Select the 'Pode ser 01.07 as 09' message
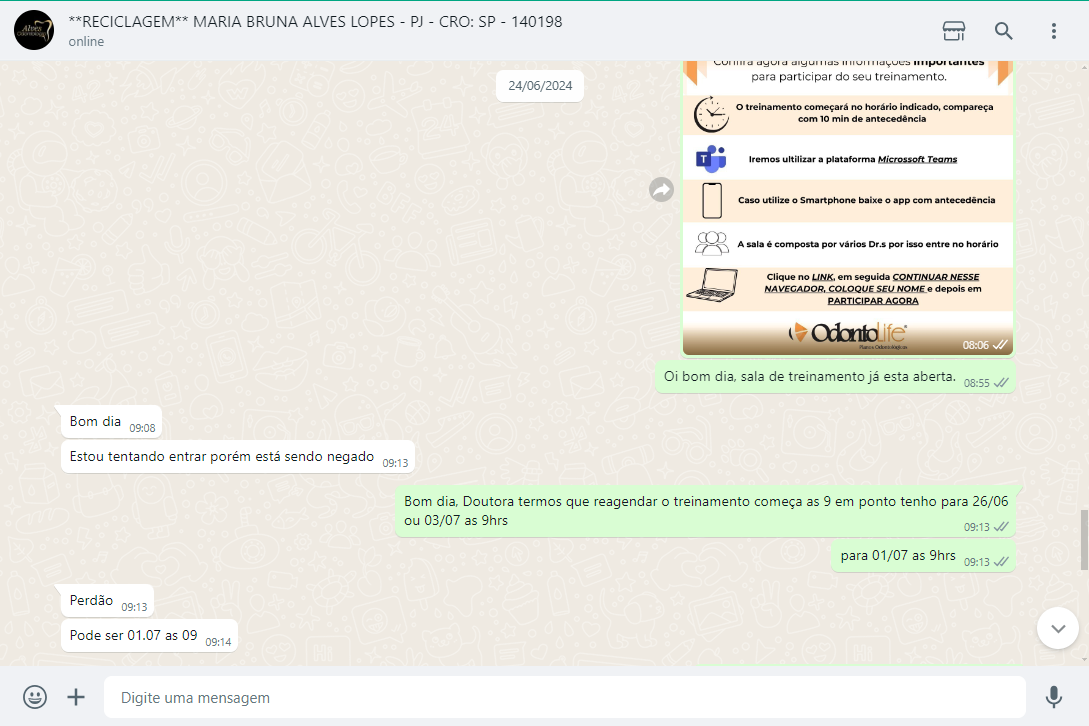Screen dimensions: 1089x726 149,636
